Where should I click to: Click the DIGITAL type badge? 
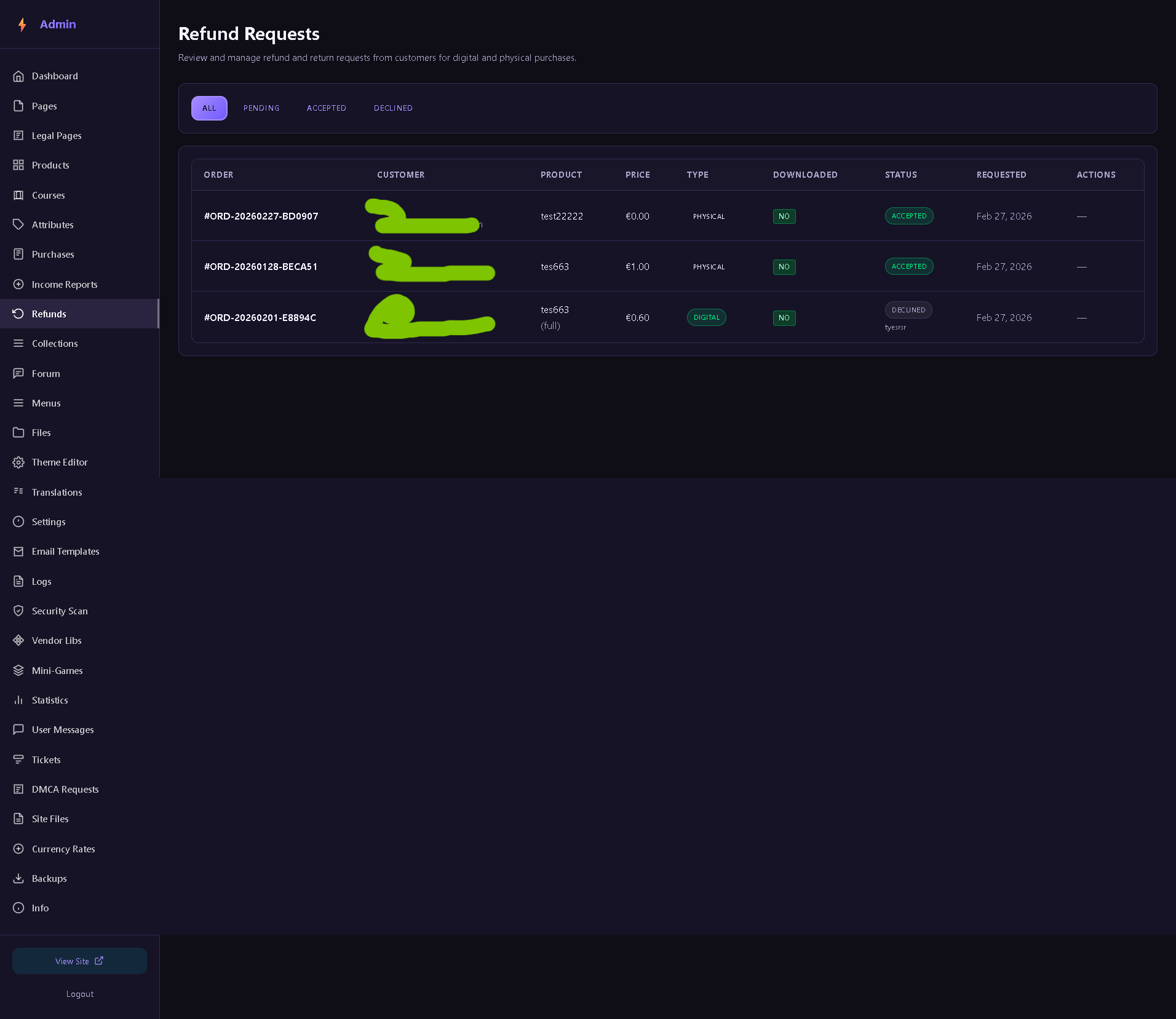pos(707,317)
